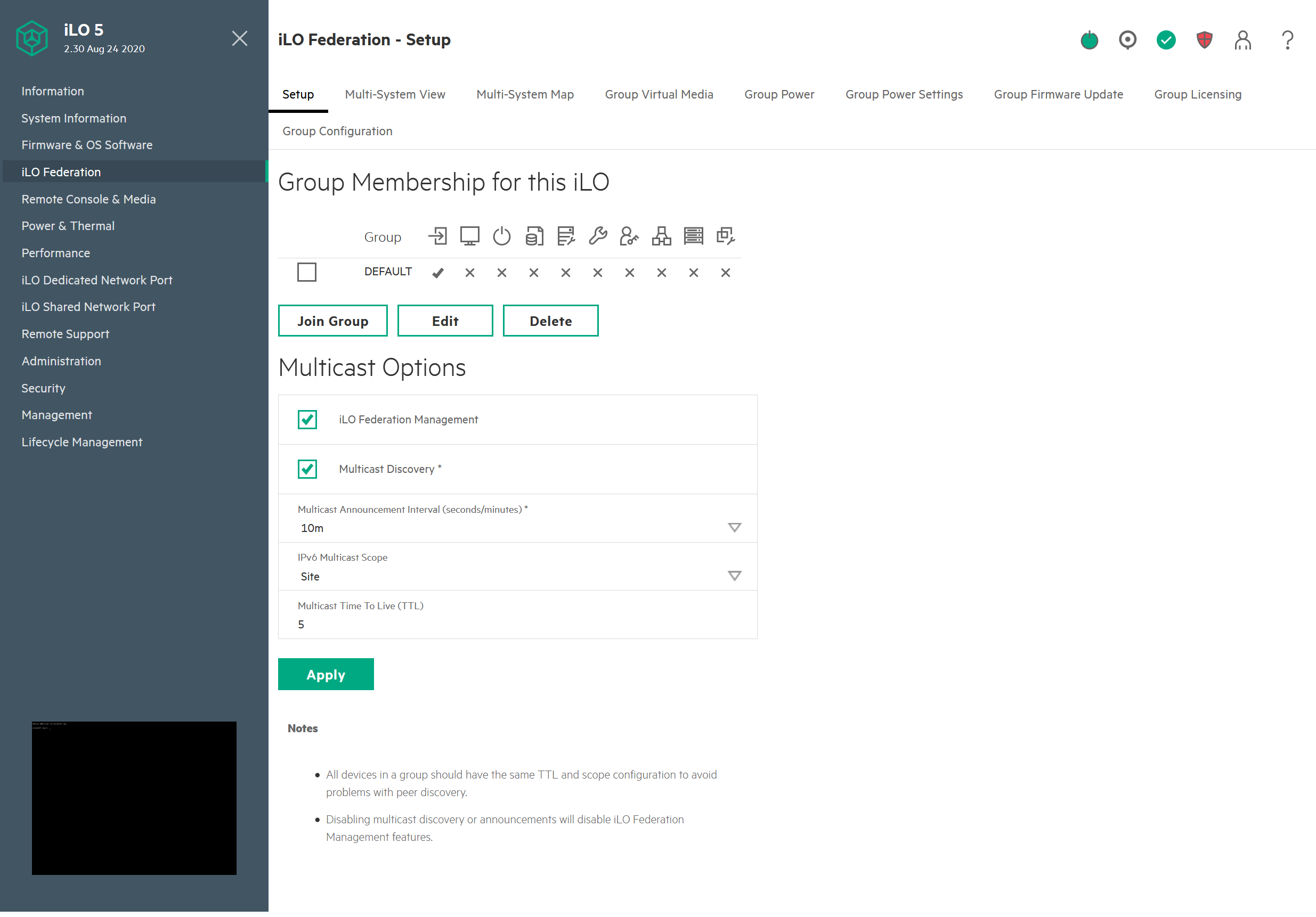Expand Multicast Announcement Interval dropdown

tap(734, 528)
